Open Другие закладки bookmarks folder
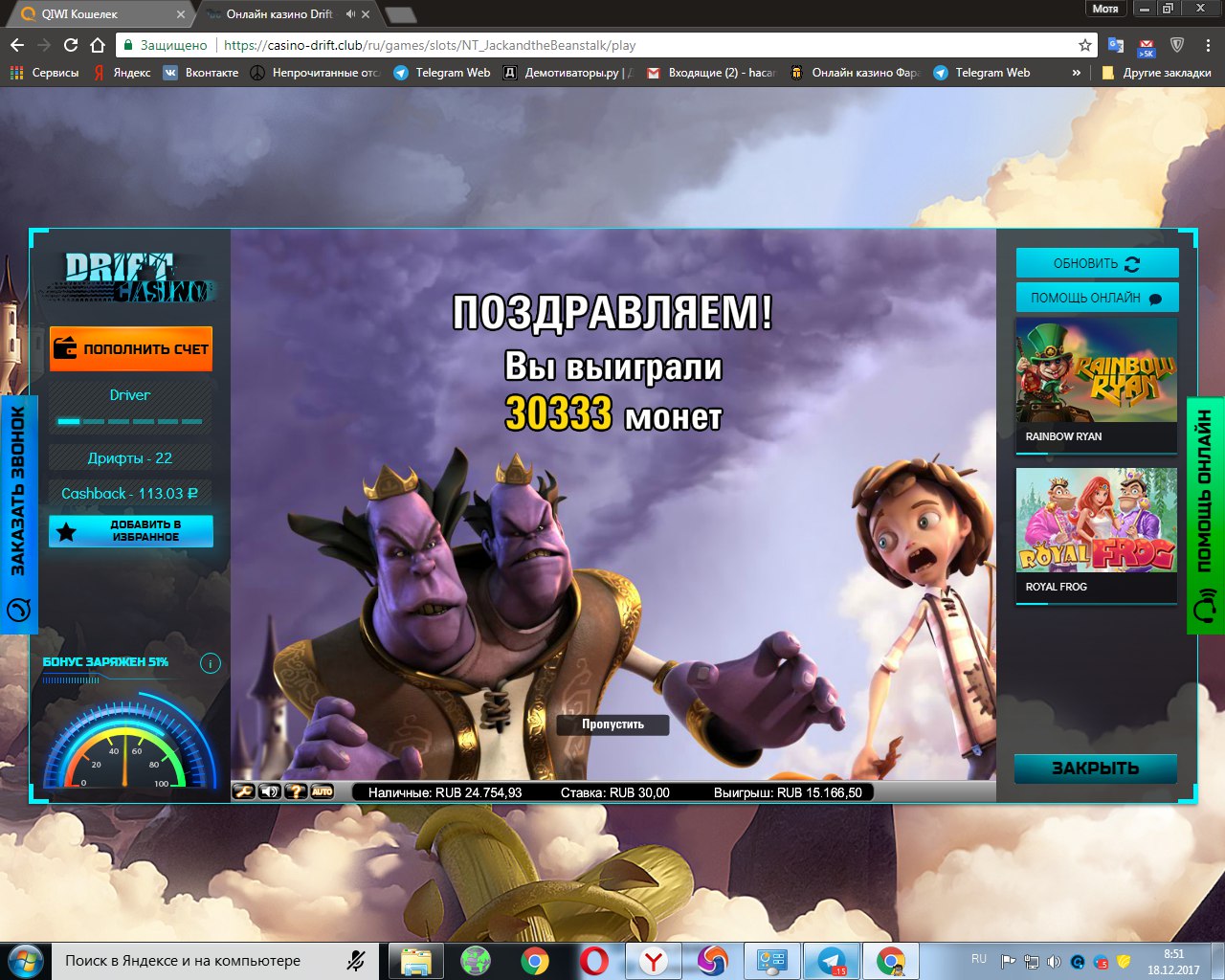Viewport: 1225px width, 980px height. (1156, 73)
